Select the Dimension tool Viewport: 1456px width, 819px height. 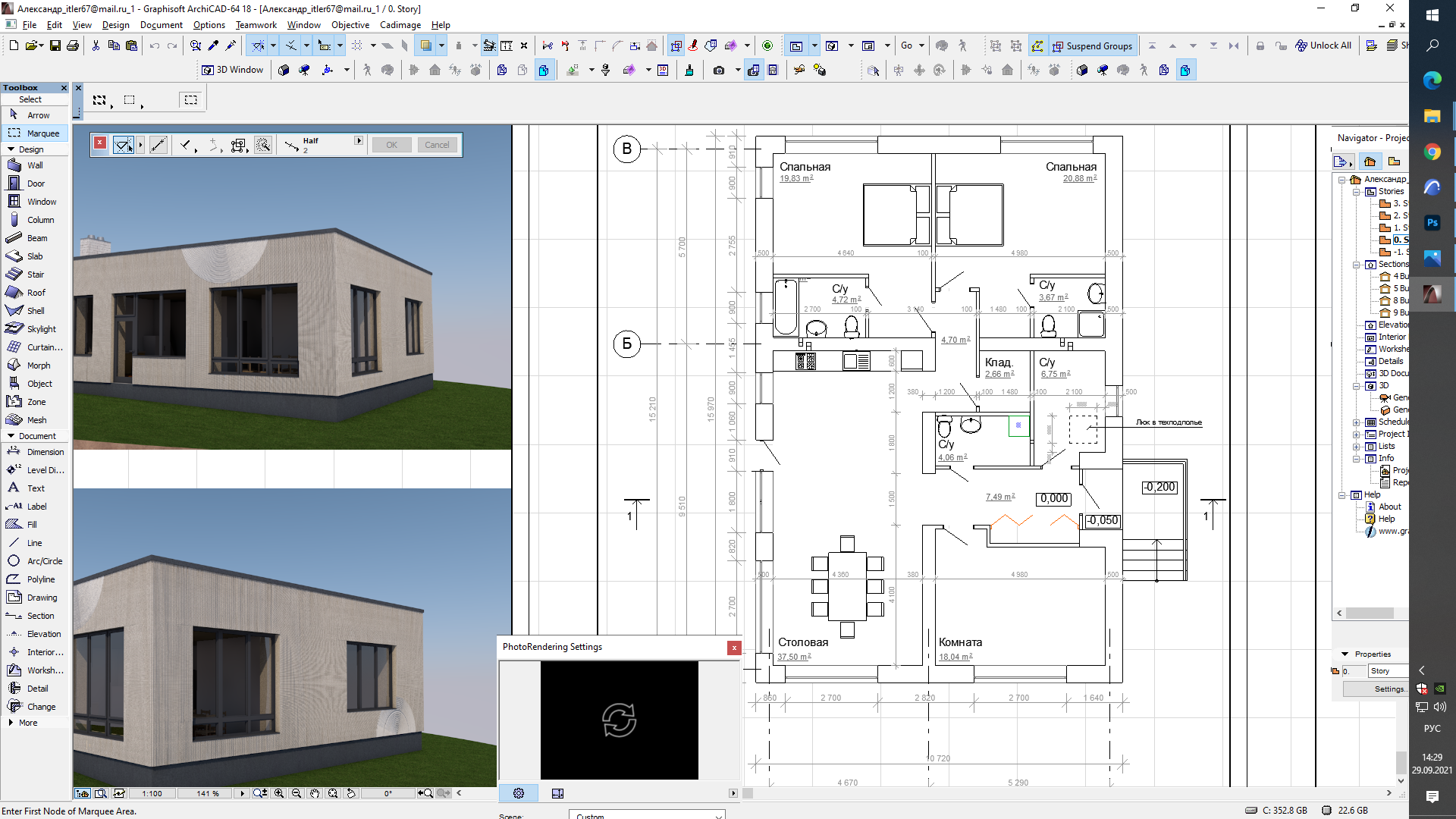(x=35, y=452)
